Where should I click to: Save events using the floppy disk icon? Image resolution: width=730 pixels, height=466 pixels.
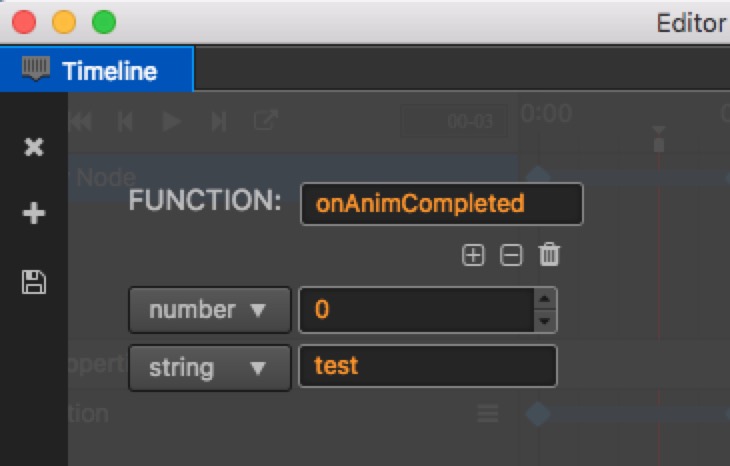click(x=34, y=282)
